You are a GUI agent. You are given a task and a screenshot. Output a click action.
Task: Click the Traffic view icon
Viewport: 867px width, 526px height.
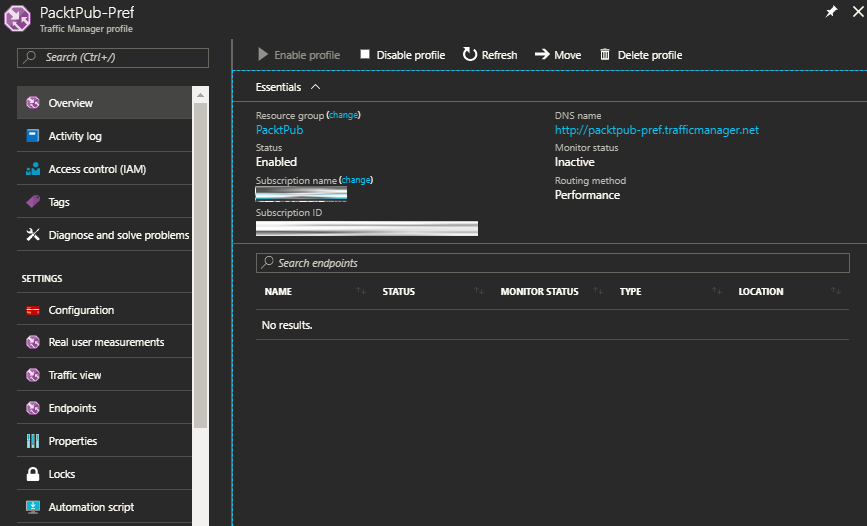[x=33, y=375]
